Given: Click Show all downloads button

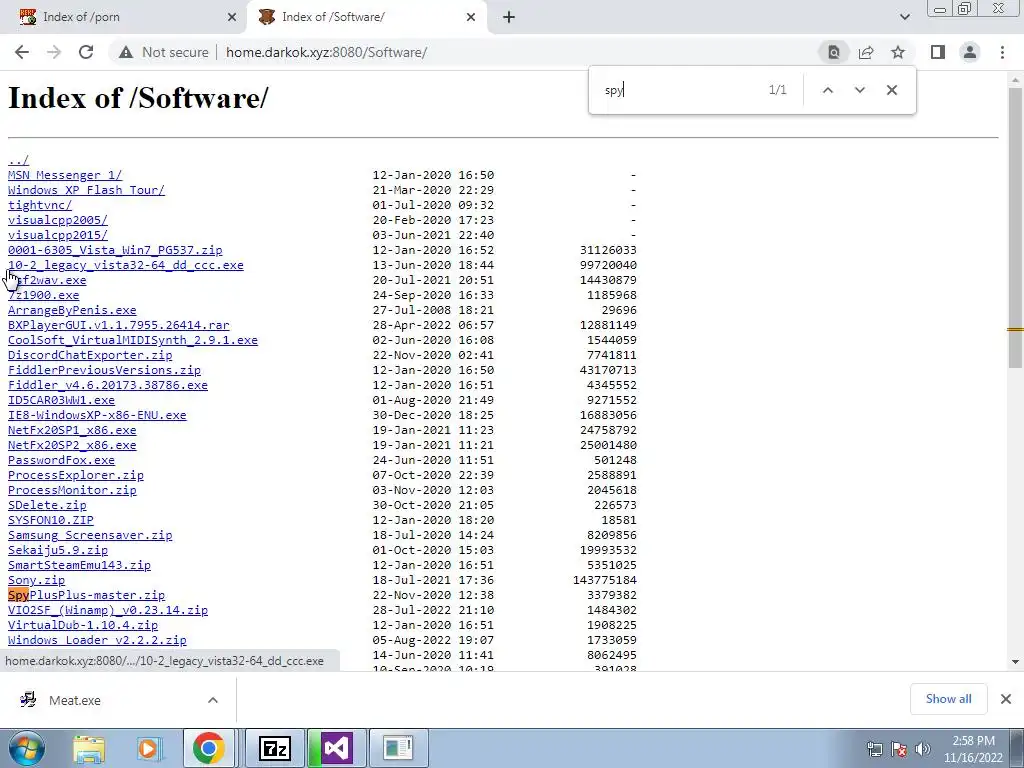Looking at the screenshot, I should (x=948, y=699).
